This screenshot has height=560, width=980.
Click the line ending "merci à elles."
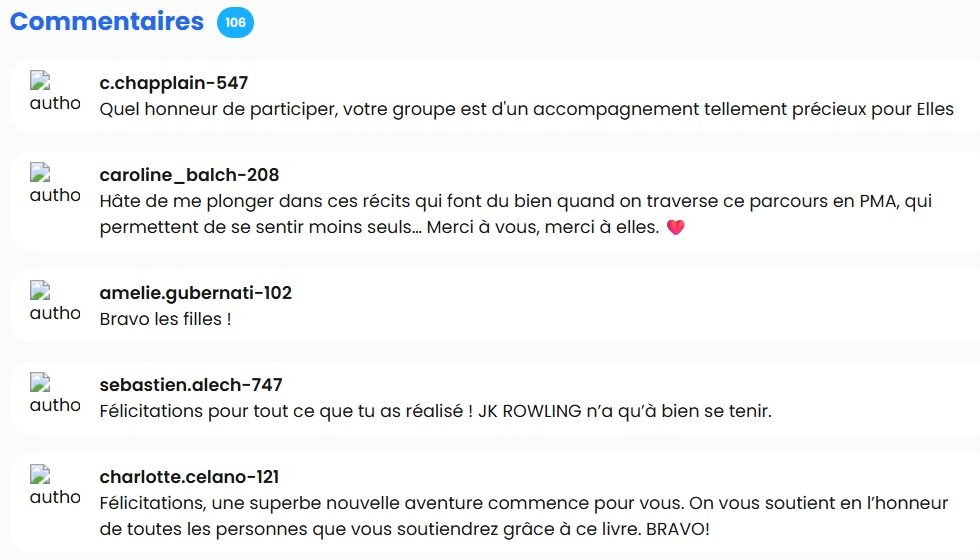[379, 227]
